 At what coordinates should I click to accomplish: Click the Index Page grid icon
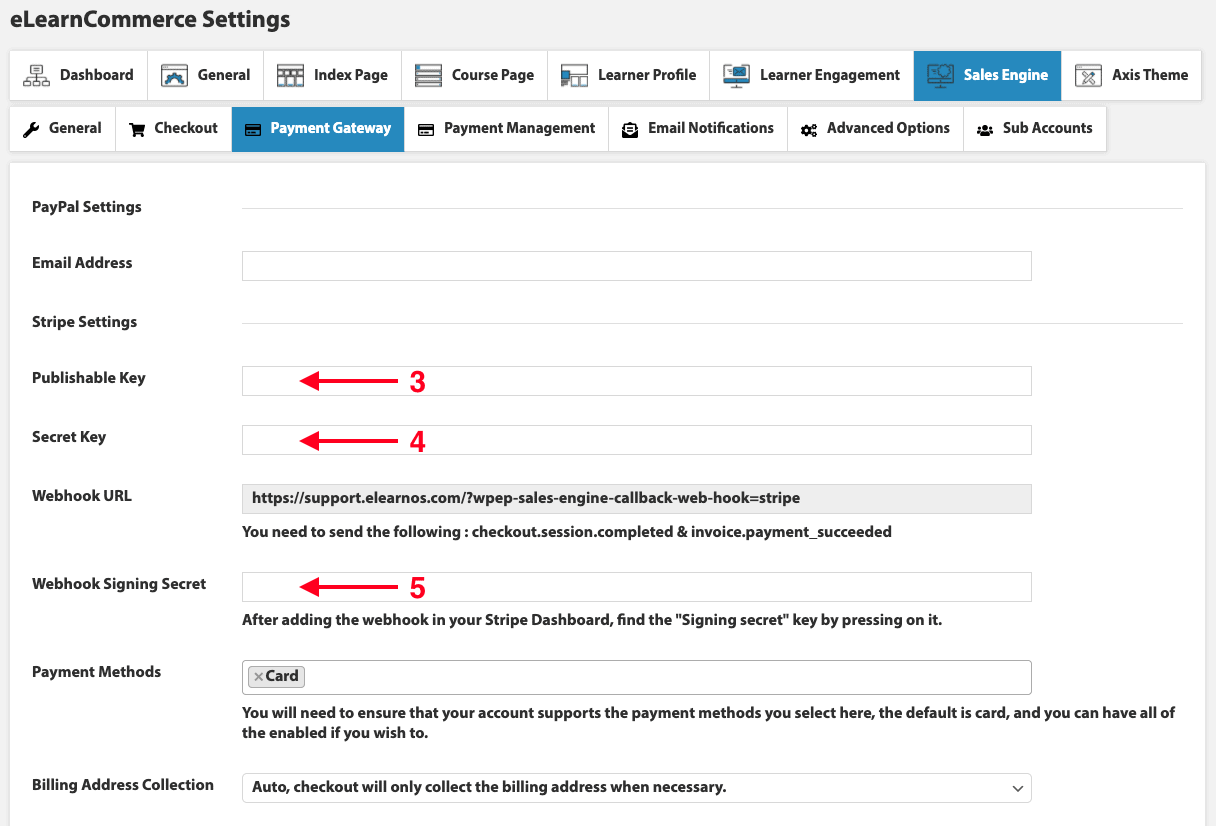[290, 75]
